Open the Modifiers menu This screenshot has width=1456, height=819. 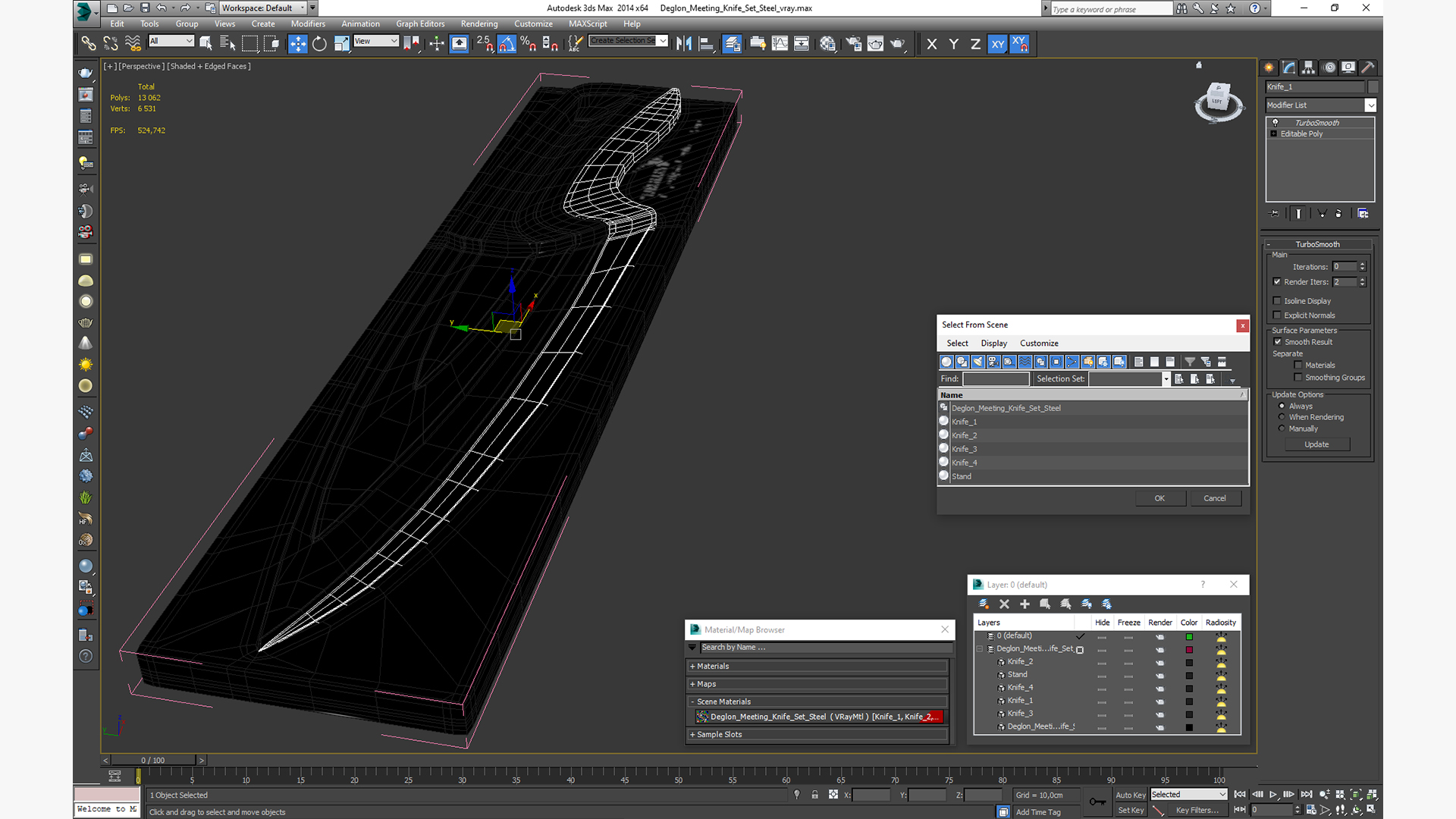308,24
